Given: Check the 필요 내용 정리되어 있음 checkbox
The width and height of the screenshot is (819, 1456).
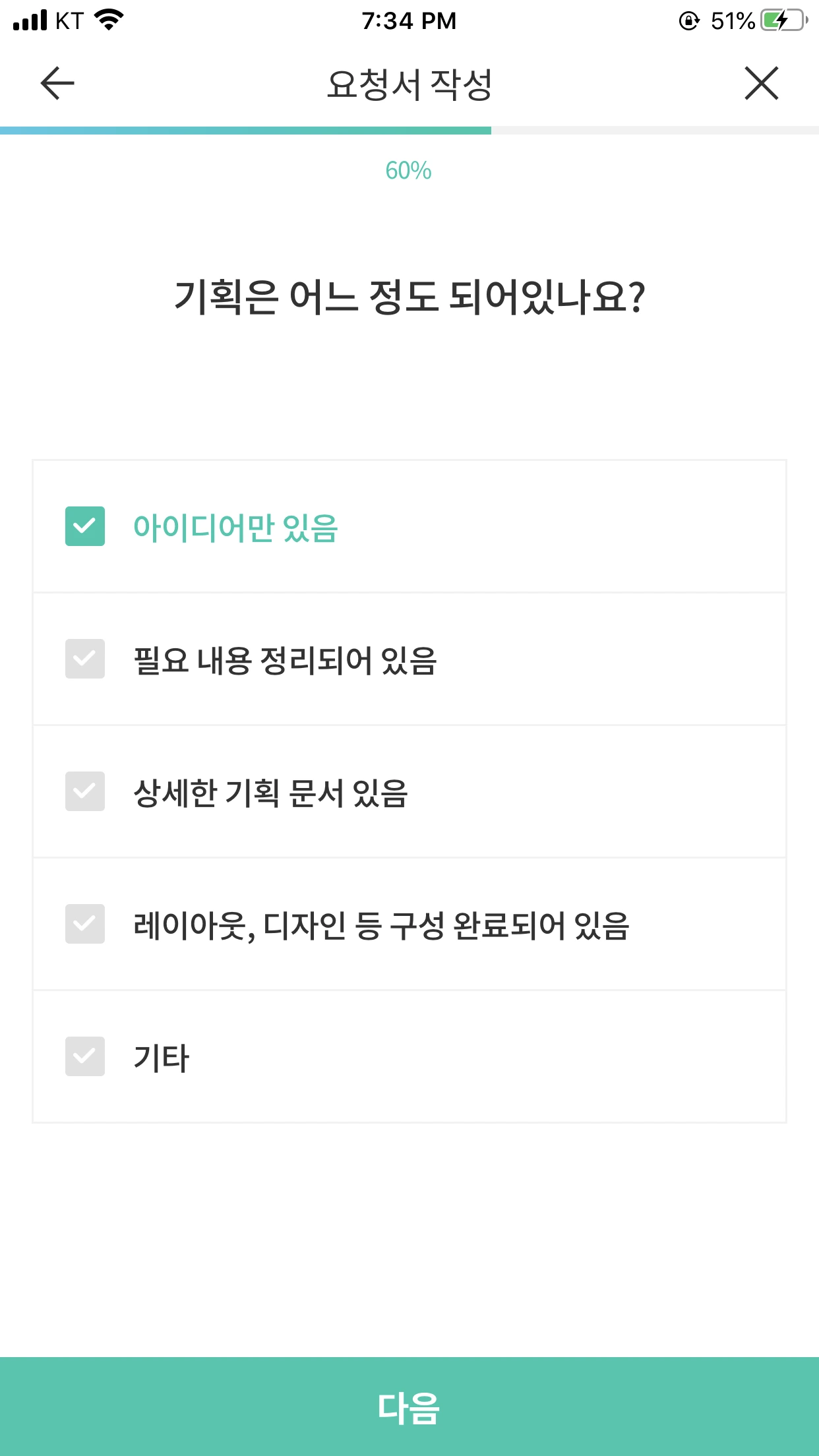Looking at the screenshot, I should pyautogui.click(x=85, y=659).
